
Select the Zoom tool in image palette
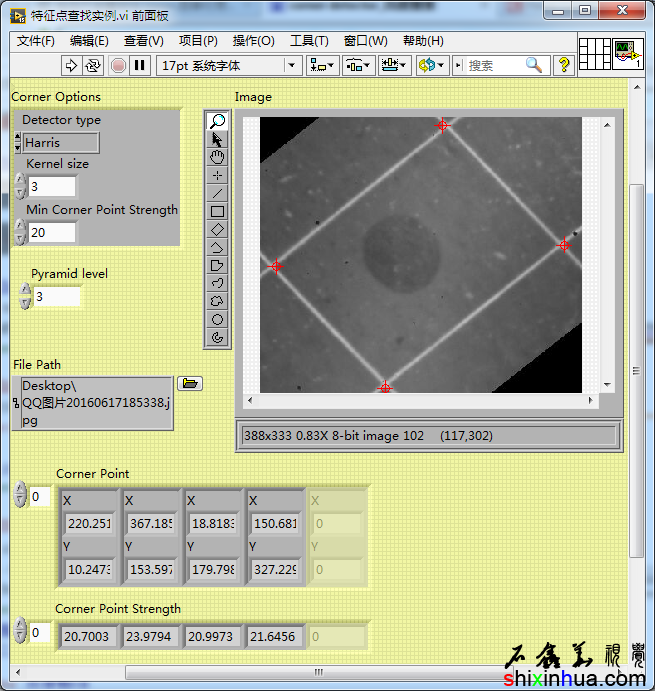pyautogui.click(x=217, y=121)
